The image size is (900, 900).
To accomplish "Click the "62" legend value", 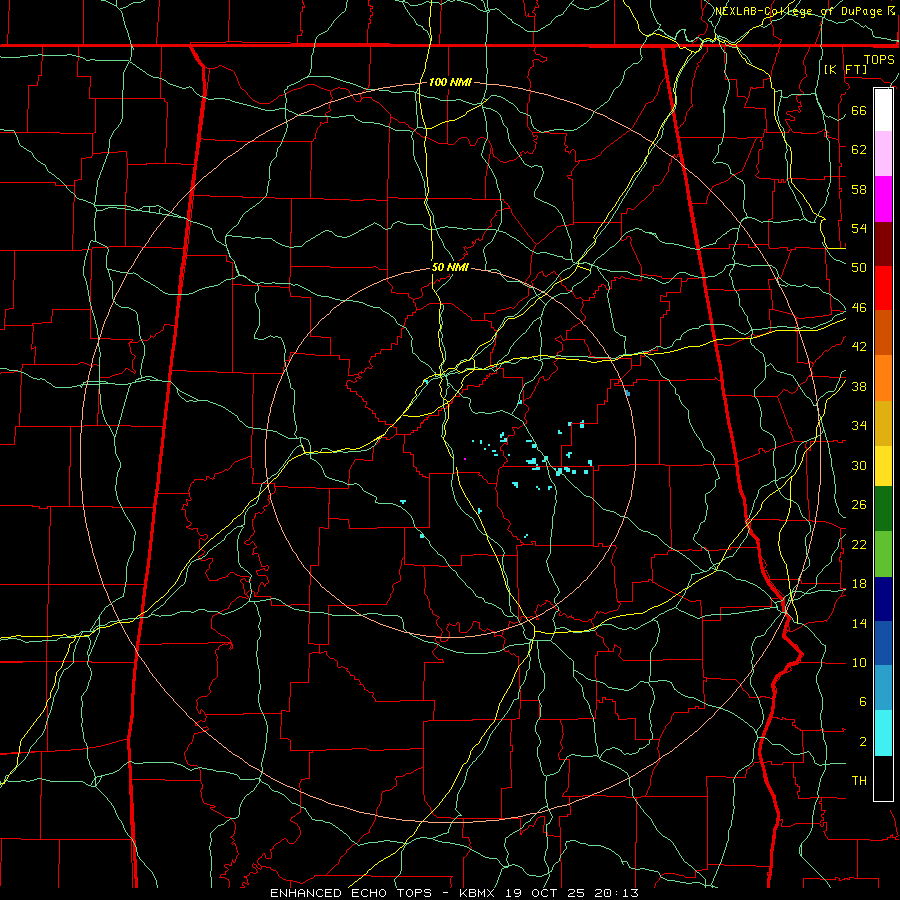I will click(859, 149).
